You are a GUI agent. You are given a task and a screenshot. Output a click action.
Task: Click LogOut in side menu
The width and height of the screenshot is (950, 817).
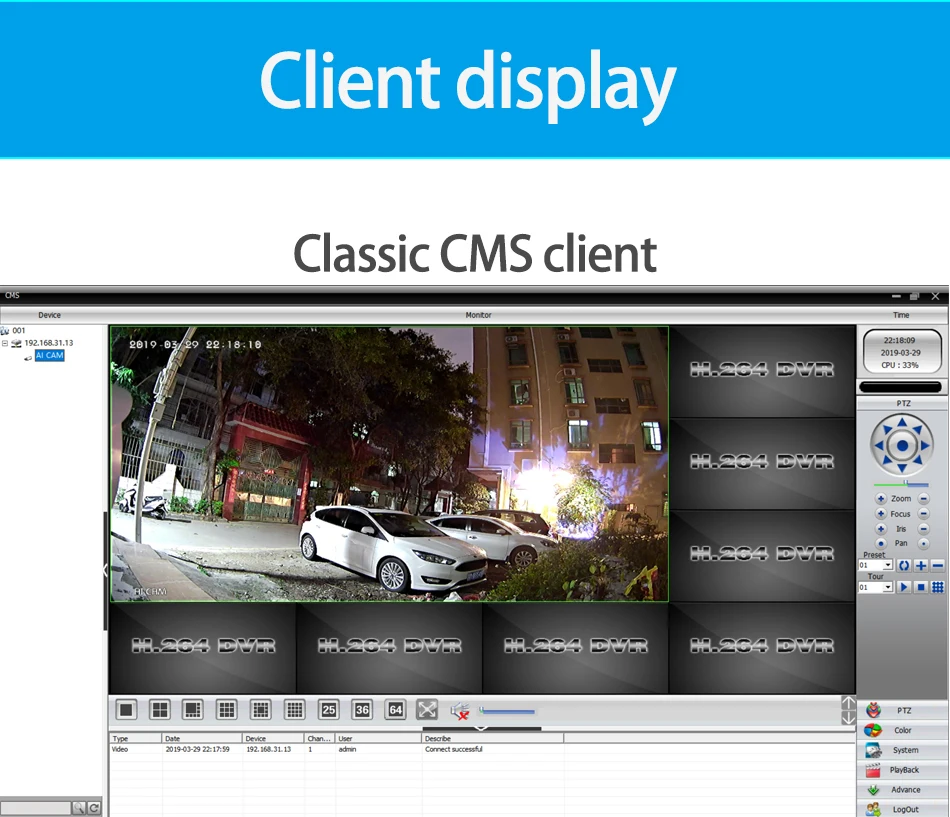(903, 809)
